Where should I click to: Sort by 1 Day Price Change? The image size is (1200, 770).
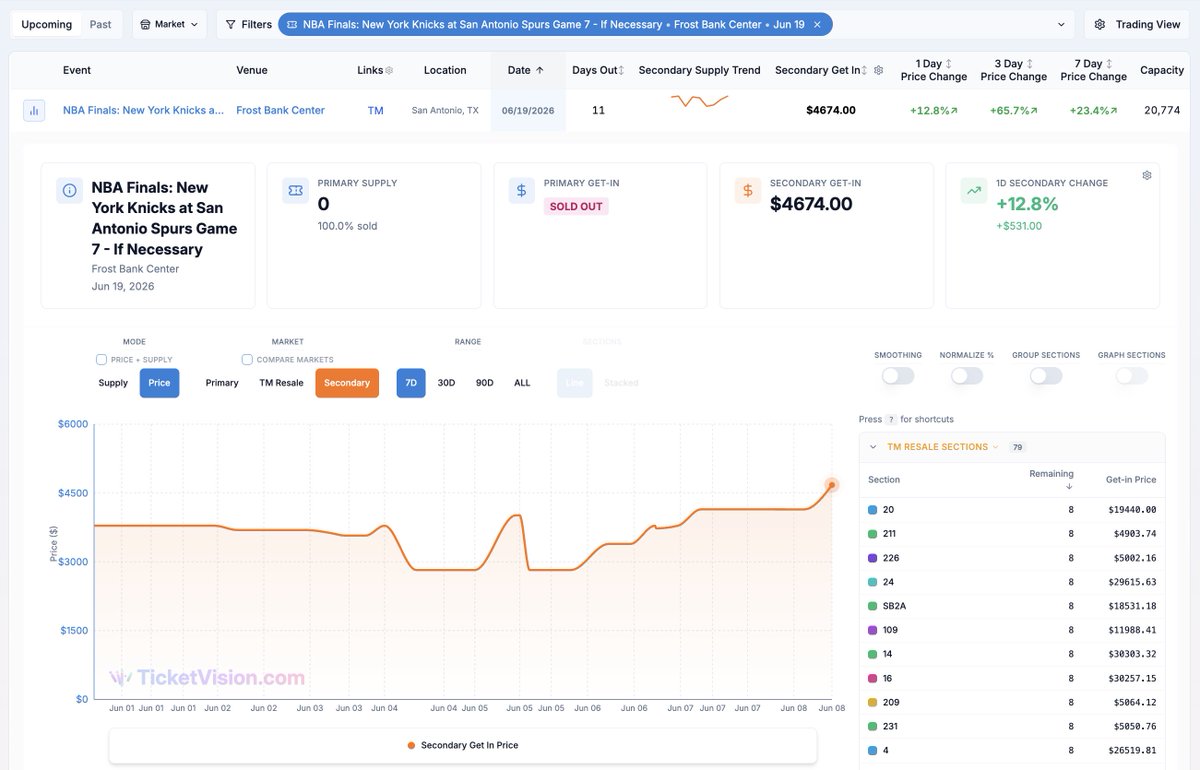tap(933, 70)
